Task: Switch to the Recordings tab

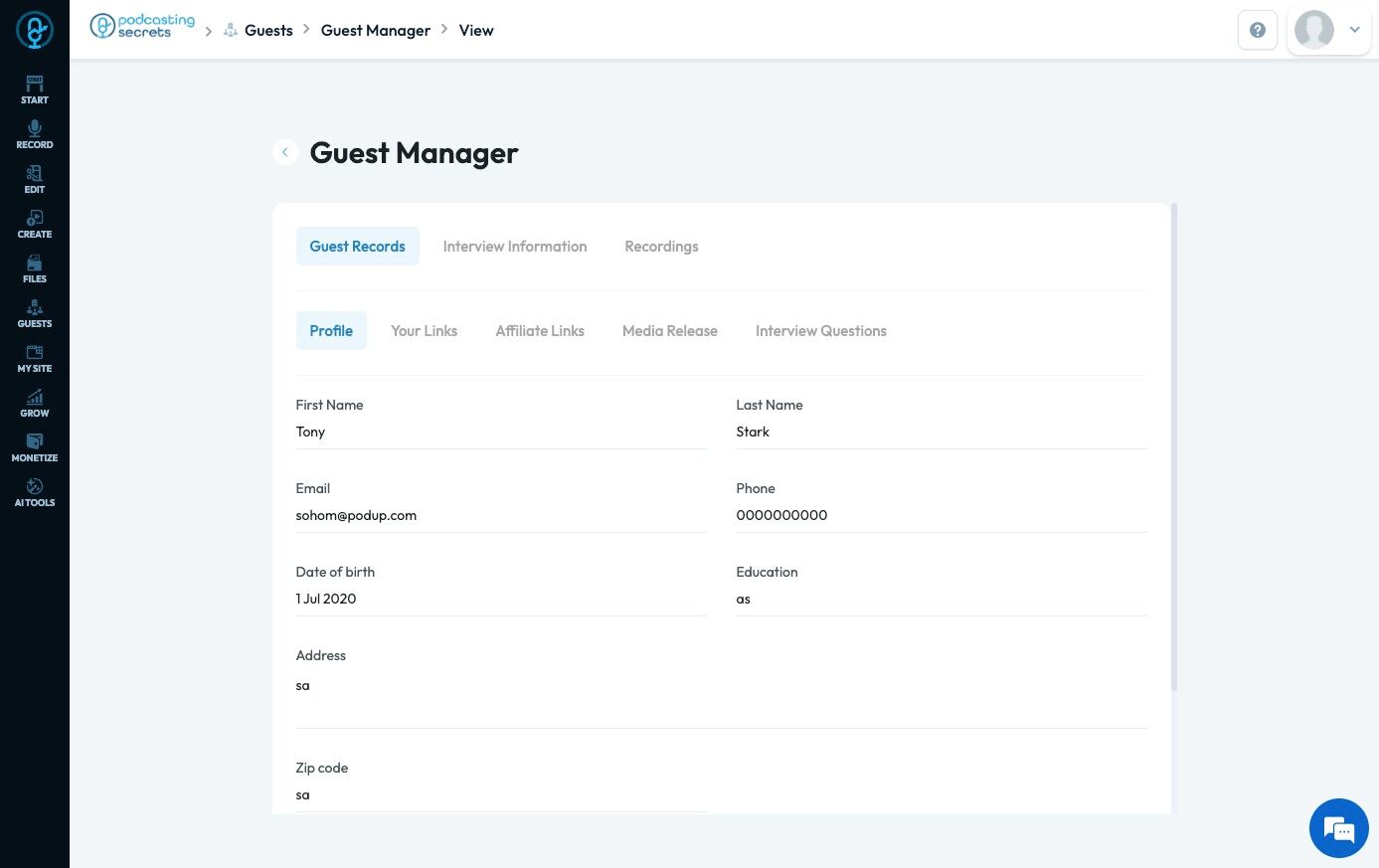Action: pyautogui.click(x=661, y=247)
